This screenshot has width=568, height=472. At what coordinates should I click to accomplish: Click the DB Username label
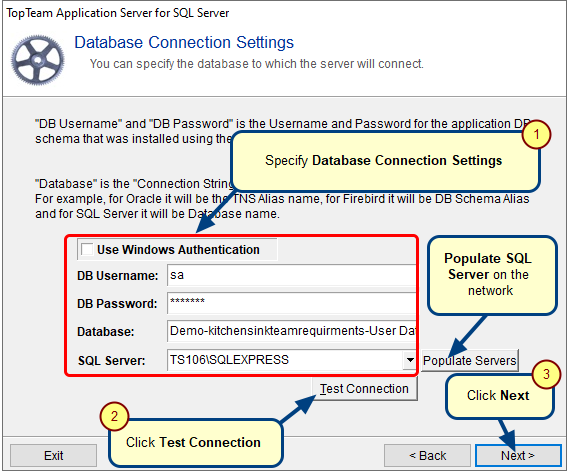(x=118, y=276)
